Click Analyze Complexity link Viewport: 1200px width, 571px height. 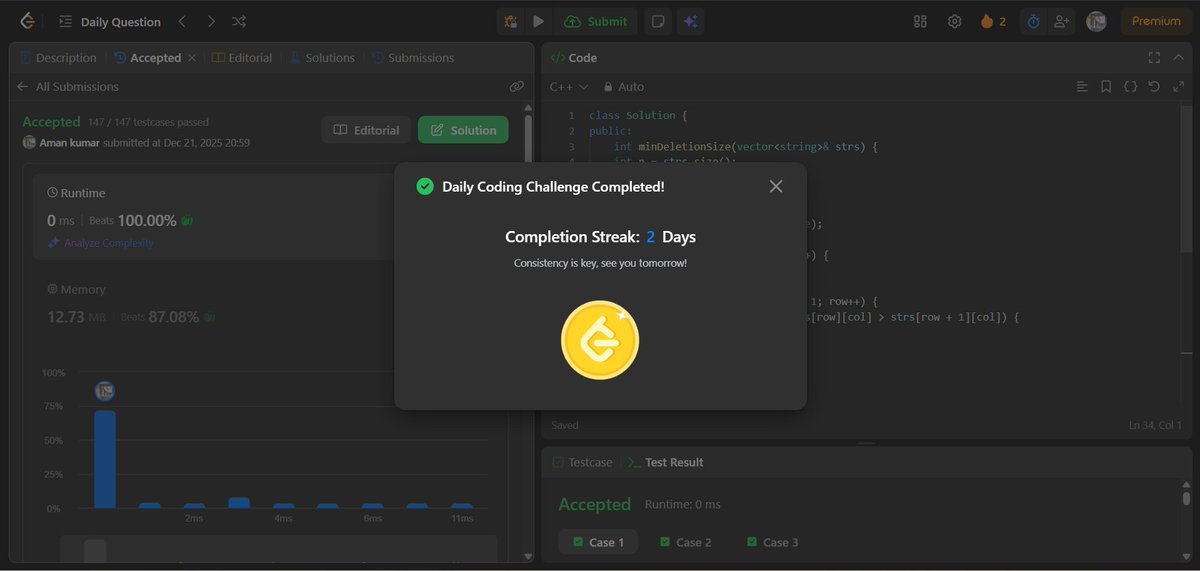click(100, 243)
